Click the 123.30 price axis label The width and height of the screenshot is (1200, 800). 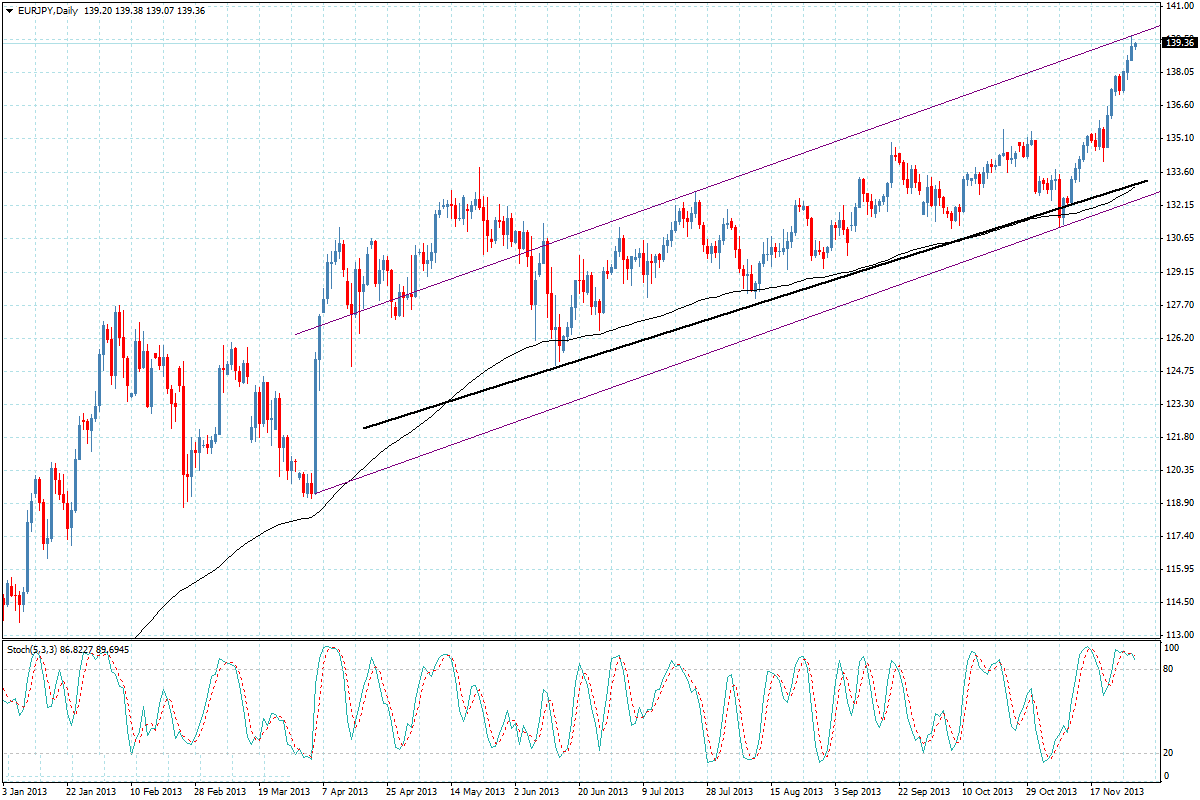point(1180,404)
